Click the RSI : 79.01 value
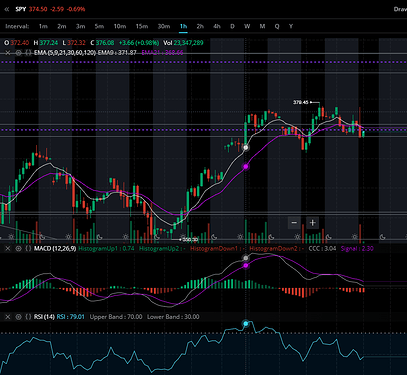This screenshot has width=407, height=375. click(71, 317)
